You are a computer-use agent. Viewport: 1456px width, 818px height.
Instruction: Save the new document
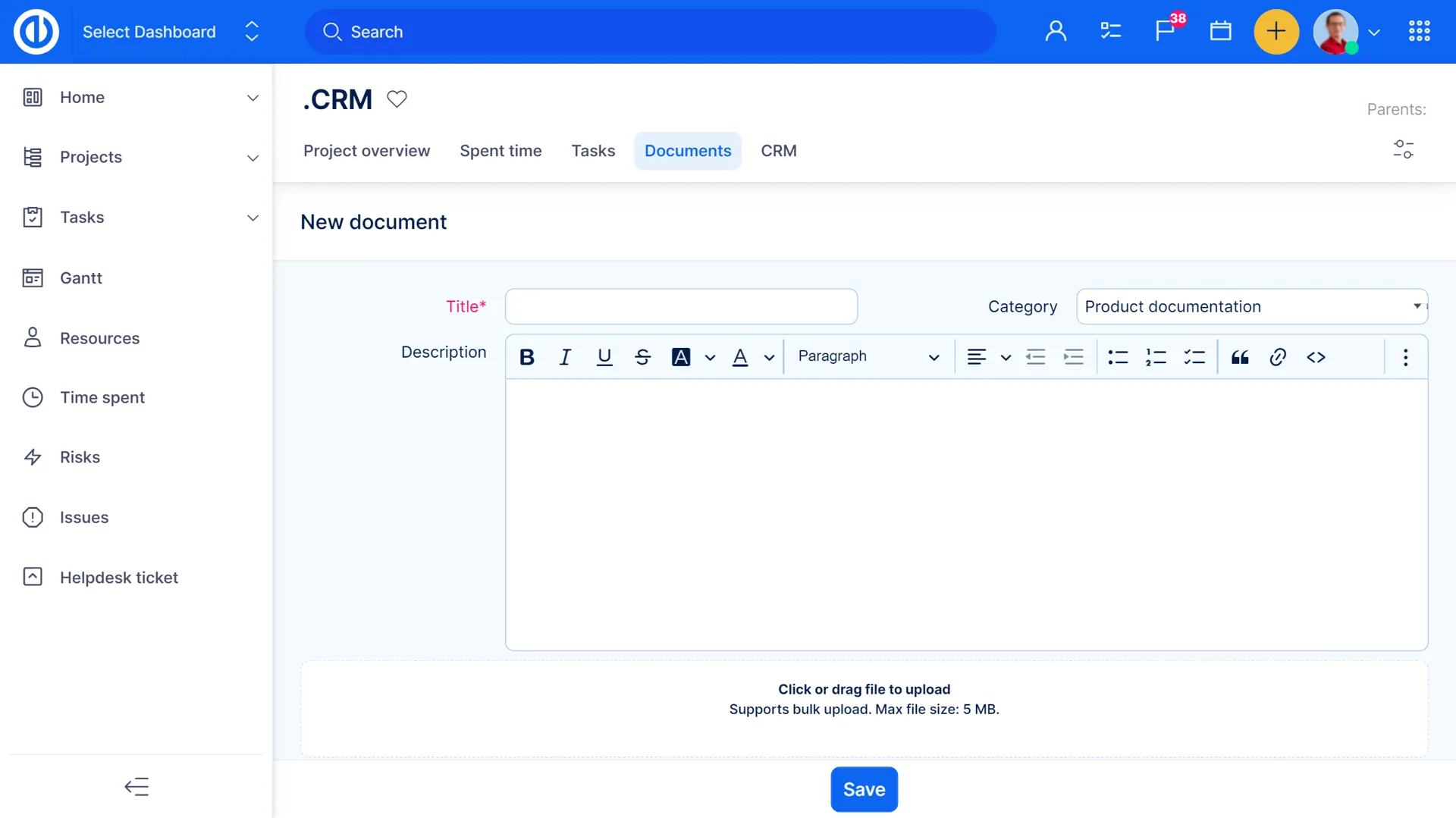(864, 789)
